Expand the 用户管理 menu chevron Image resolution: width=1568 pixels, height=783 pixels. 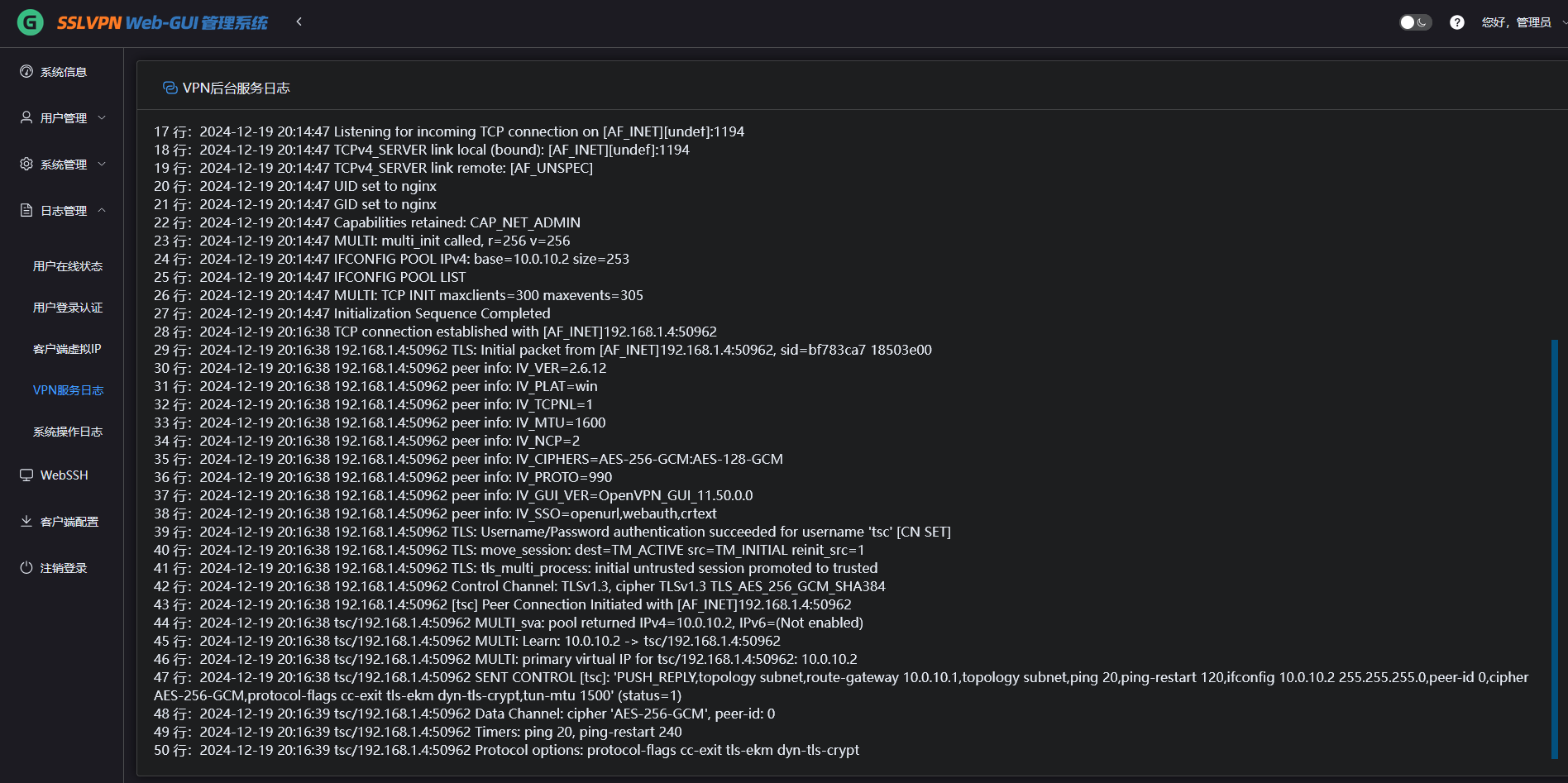tap(102, 117)
